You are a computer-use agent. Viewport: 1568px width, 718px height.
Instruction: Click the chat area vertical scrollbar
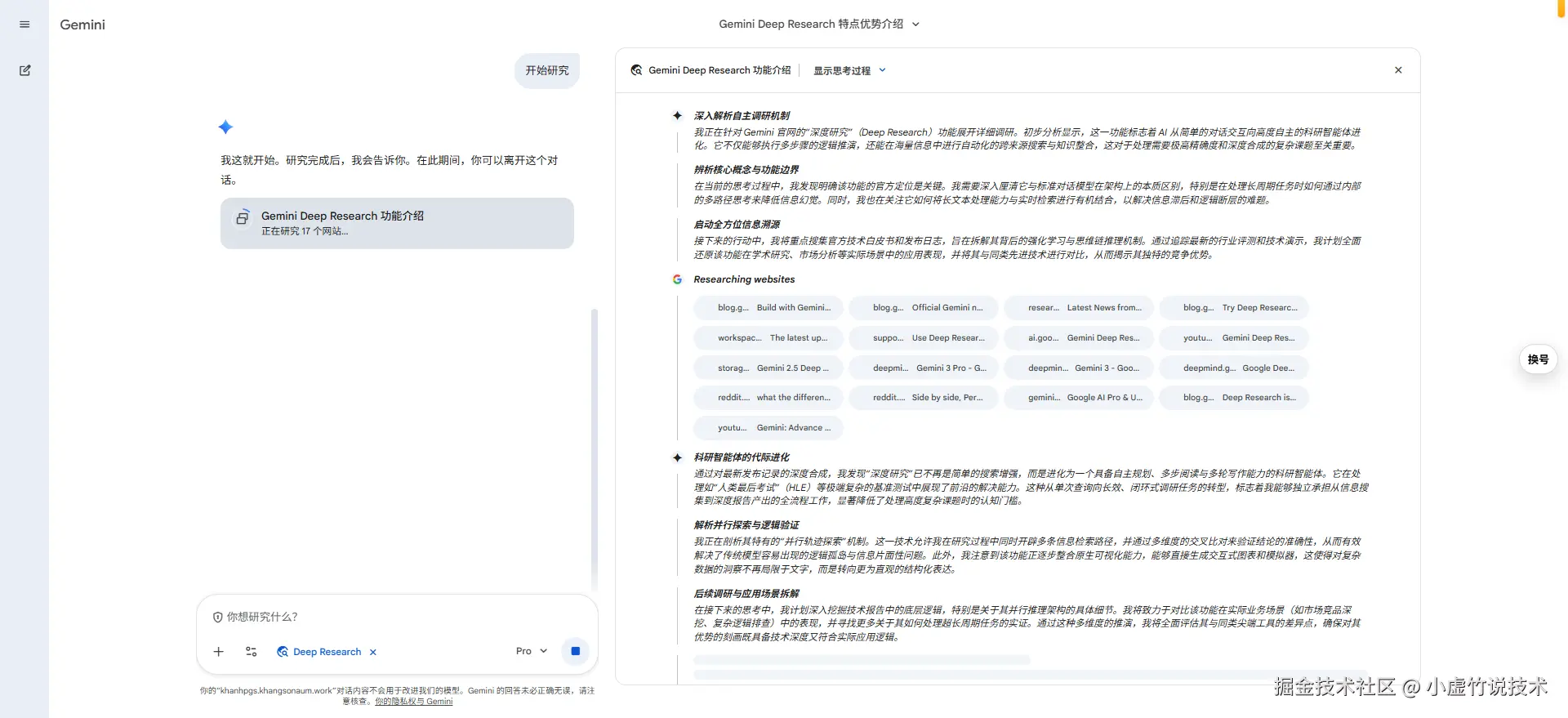point(595,449)
